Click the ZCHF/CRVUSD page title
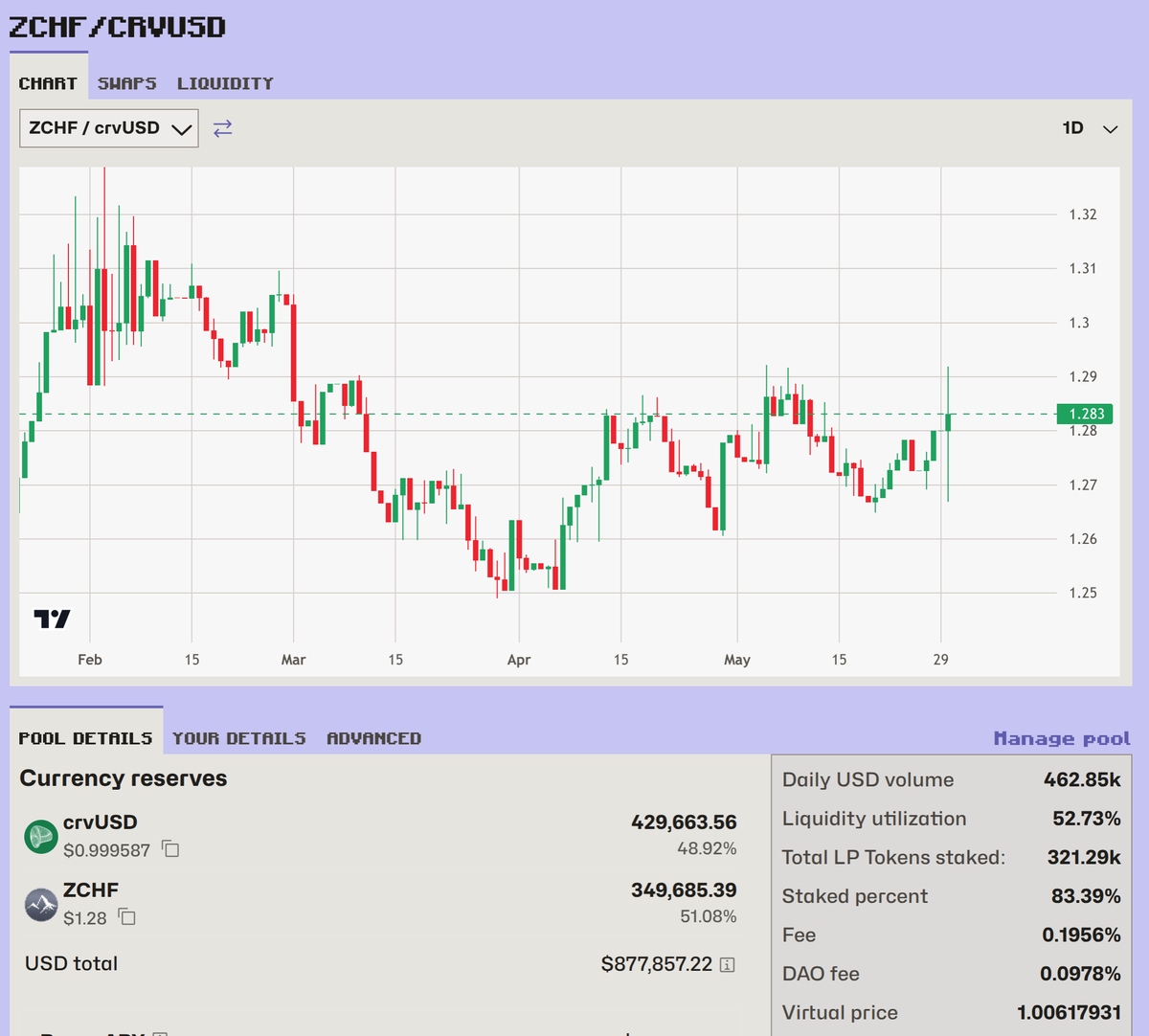1149x1036 pixels. click(x=117, y=26)
